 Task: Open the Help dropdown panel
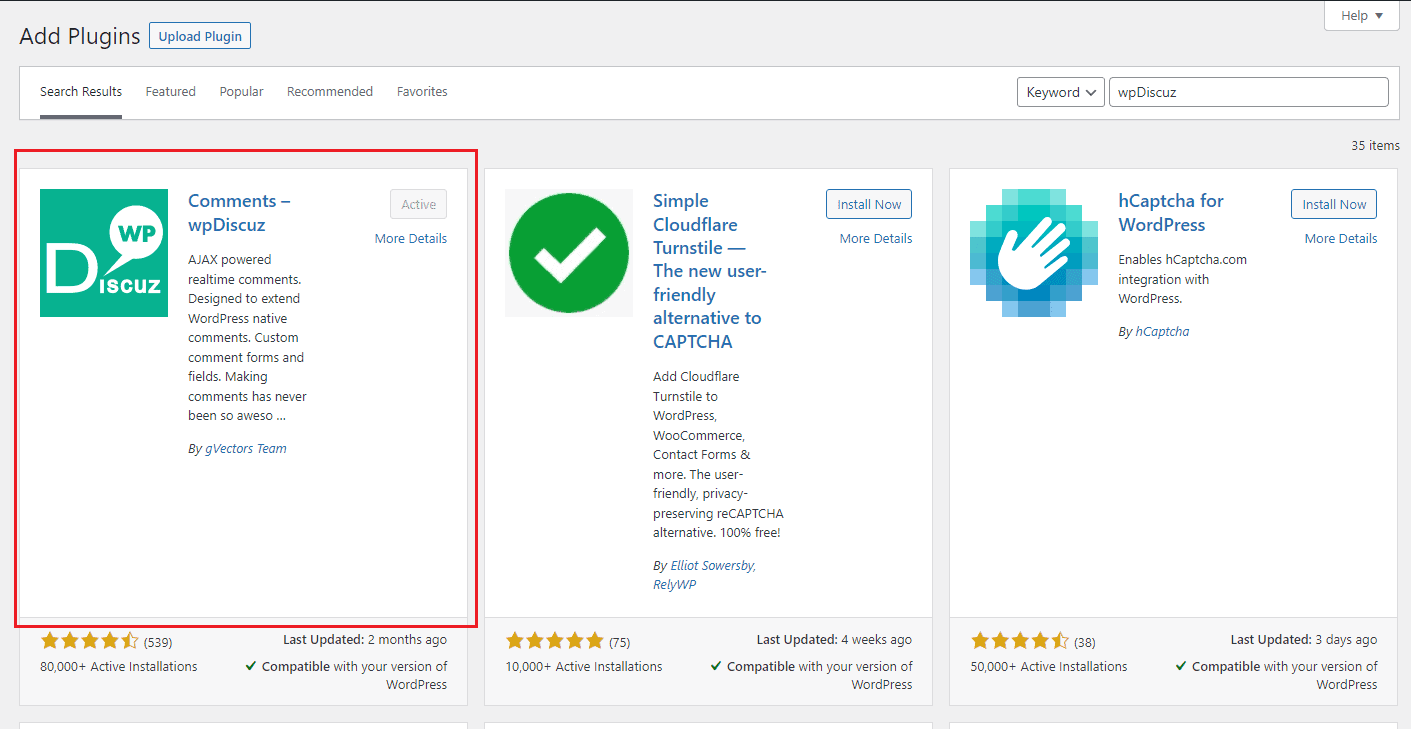tap(1361, 16)
